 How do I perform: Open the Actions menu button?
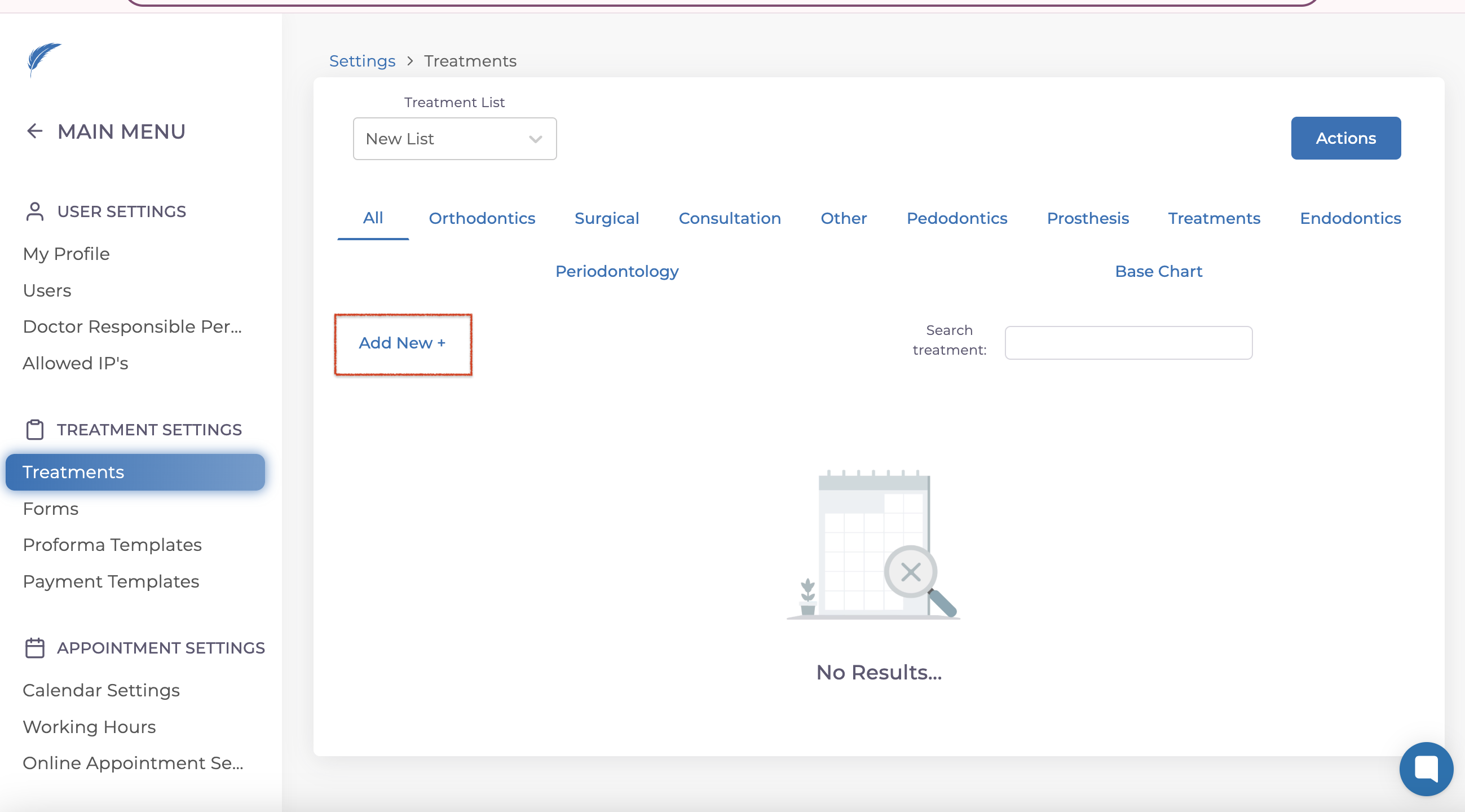(1345, 138)
